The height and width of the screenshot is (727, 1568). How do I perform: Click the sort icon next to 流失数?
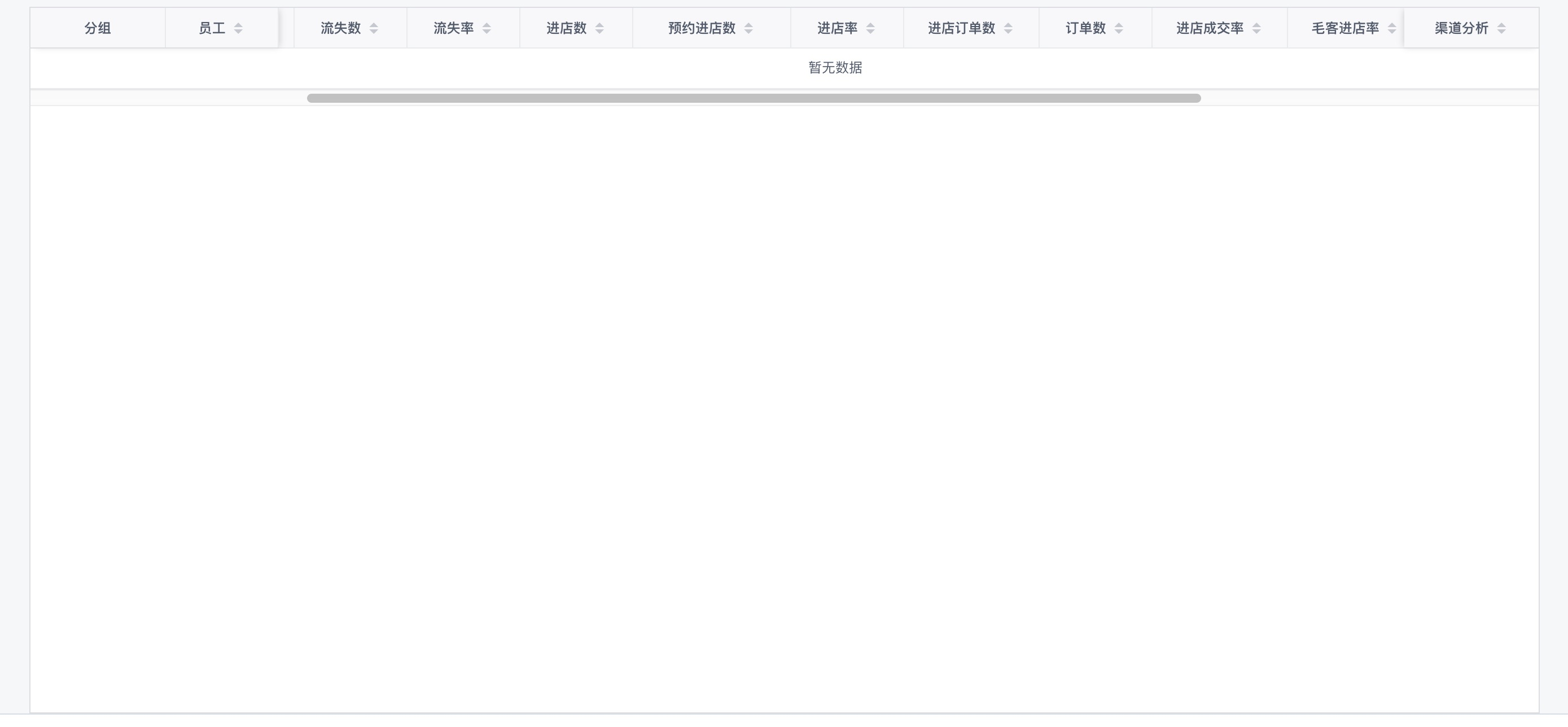point(375,28)
